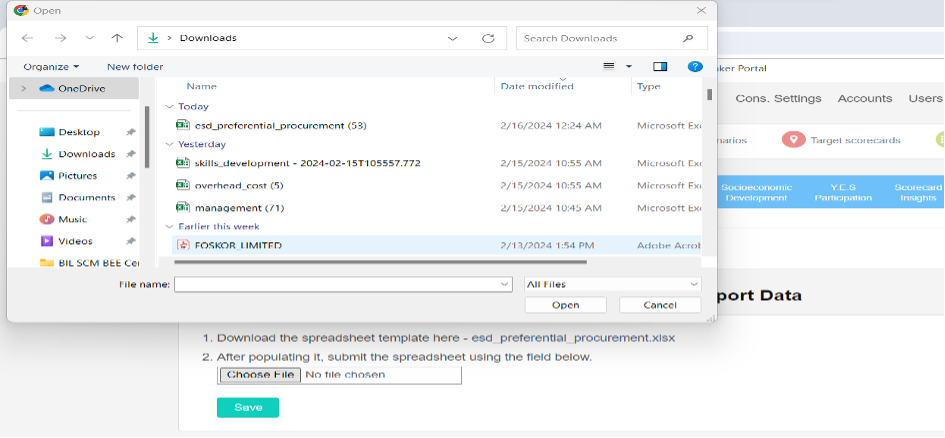Click the pin icon beside Desktop

tap(130, 133)
